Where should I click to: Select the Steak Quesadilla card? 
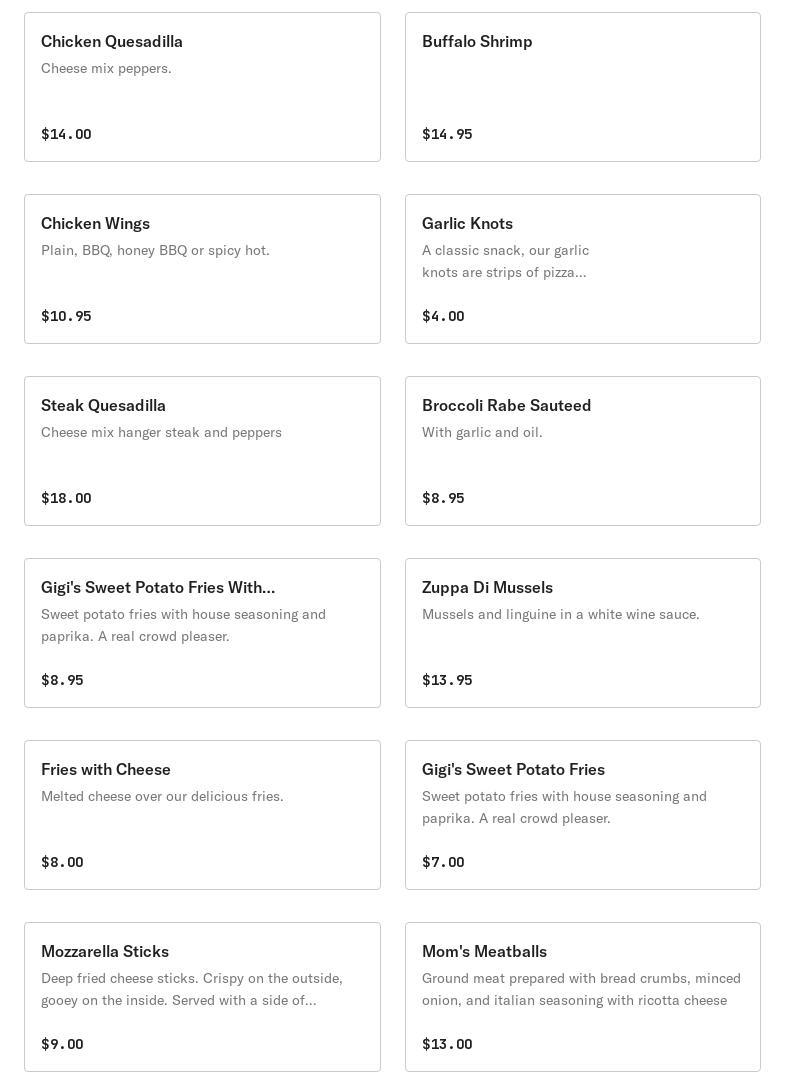coord(202,451)
